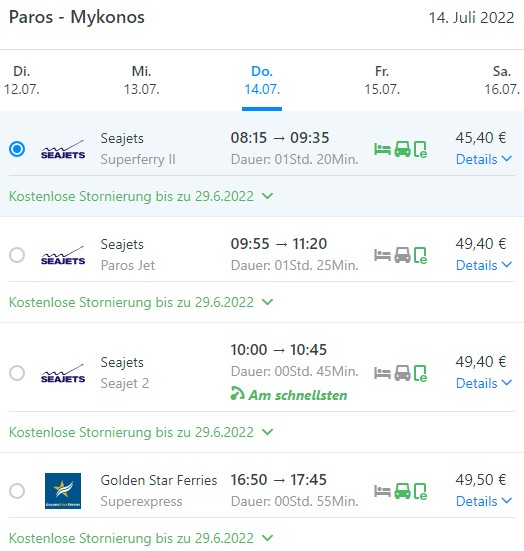Expand free cancellation info under Paros Jet
The image size is (524, 551).
141,302
